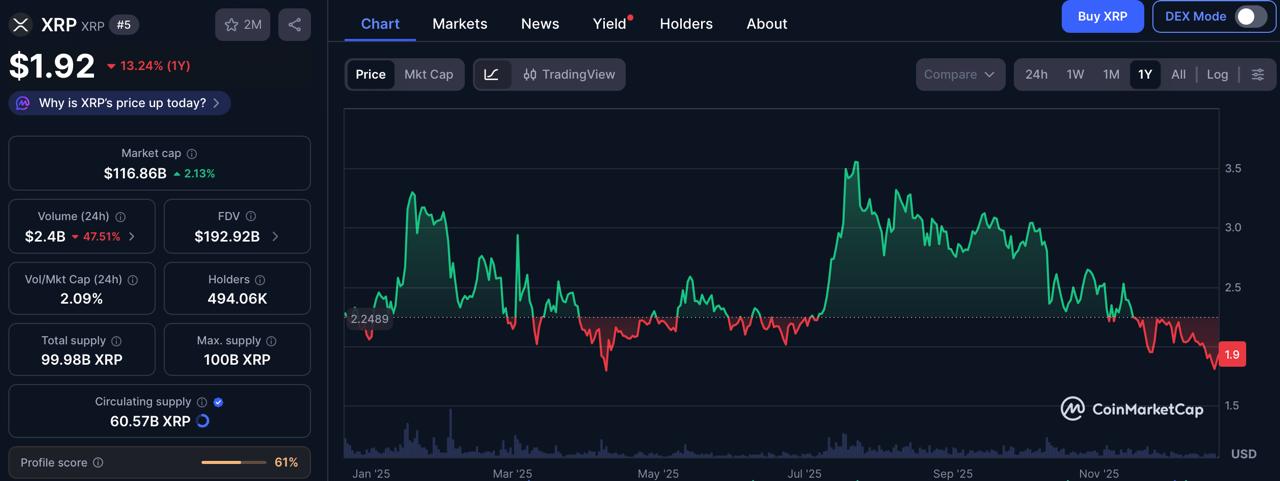Expand "Why is XRP's price up today?" chevron

216,103
